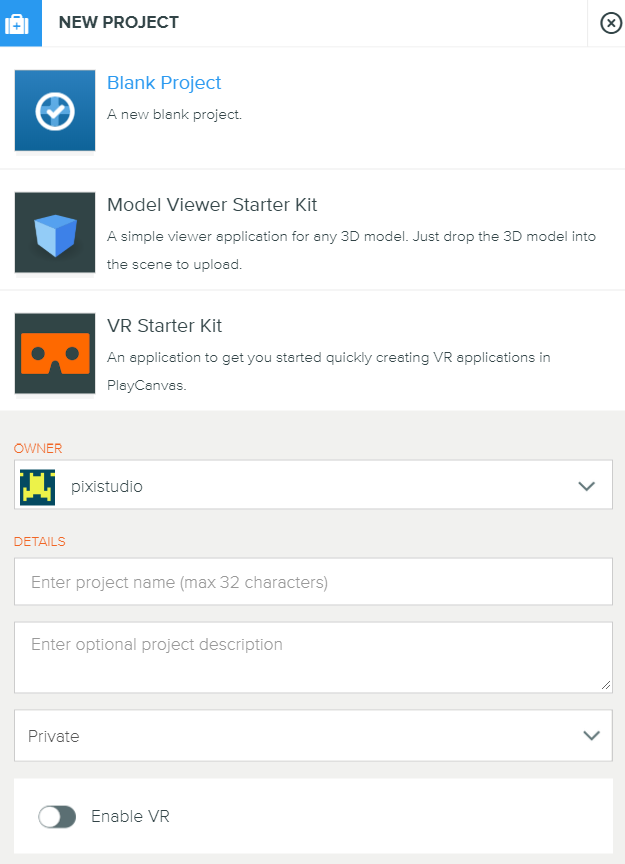Click the Model Viewer blue cube icon

pyautogui.click(x=55, y=233)
